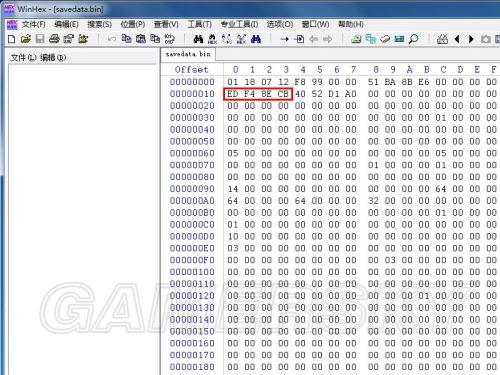Click the Undo icon in toolbar
This screenshot has width=500, height=375.
pos(112,39)
